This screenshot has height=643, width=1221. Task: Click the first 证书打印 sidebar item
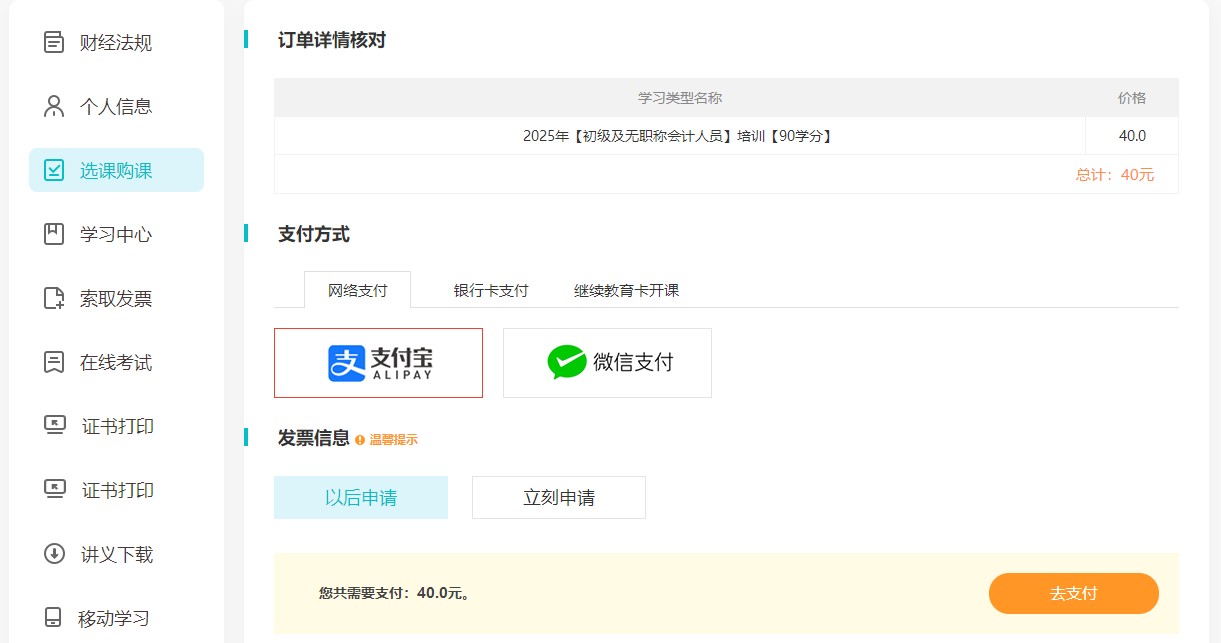tap(117, 426)
